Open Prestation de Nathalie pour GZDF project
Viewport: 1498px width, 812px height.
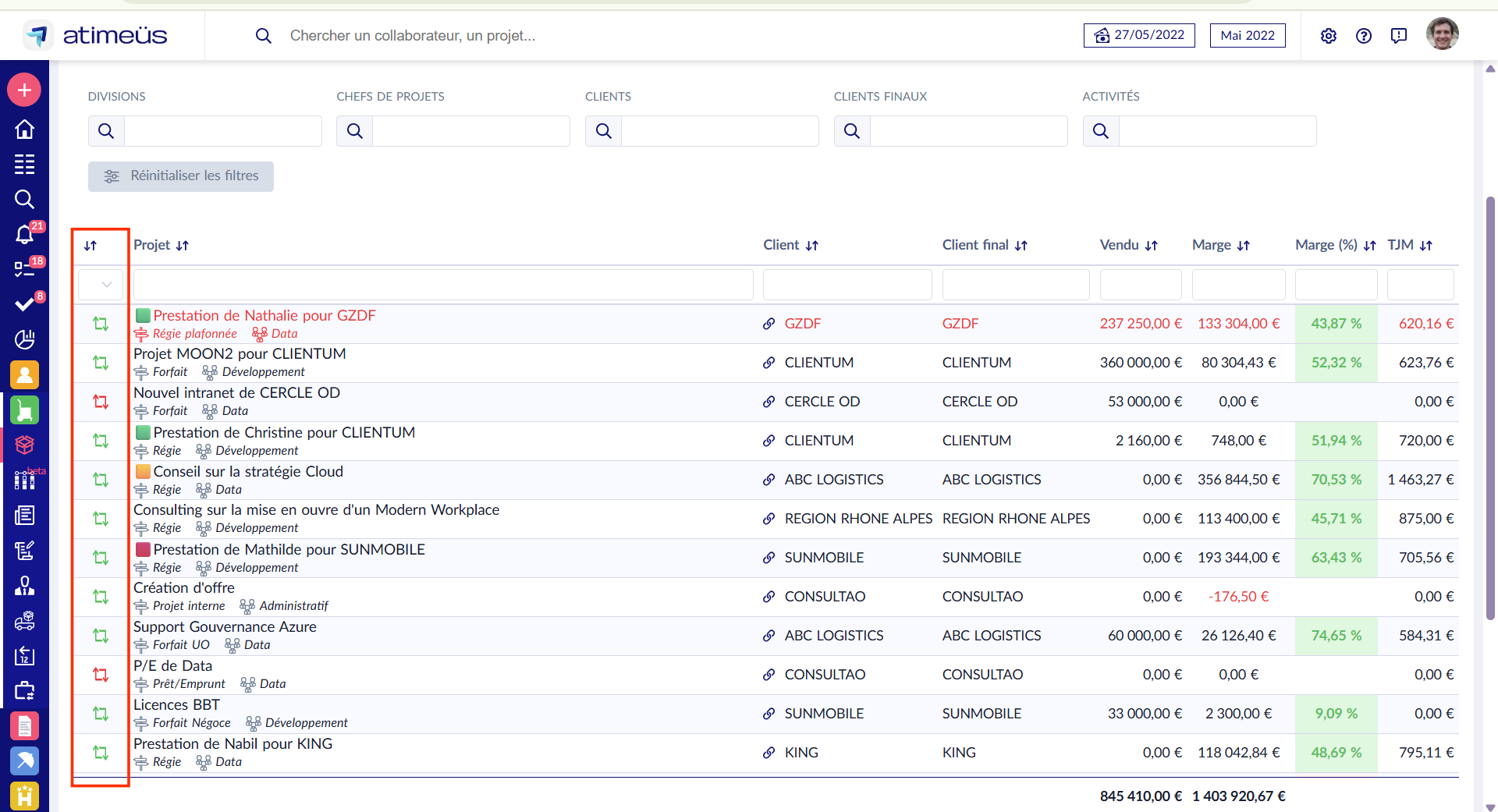[264, 315]
